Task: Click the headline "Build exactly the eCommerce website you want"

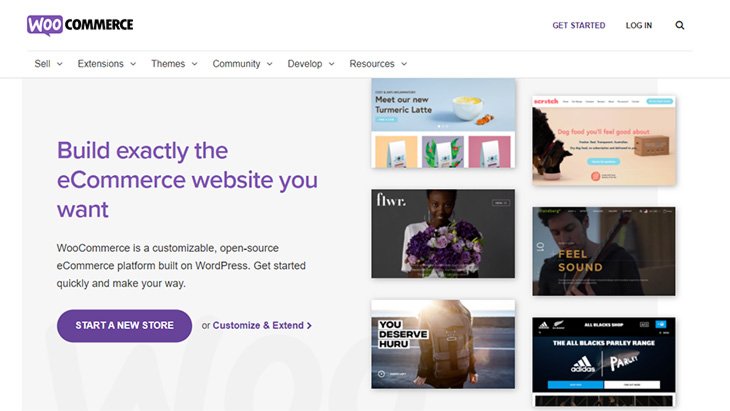Action: 187,180
